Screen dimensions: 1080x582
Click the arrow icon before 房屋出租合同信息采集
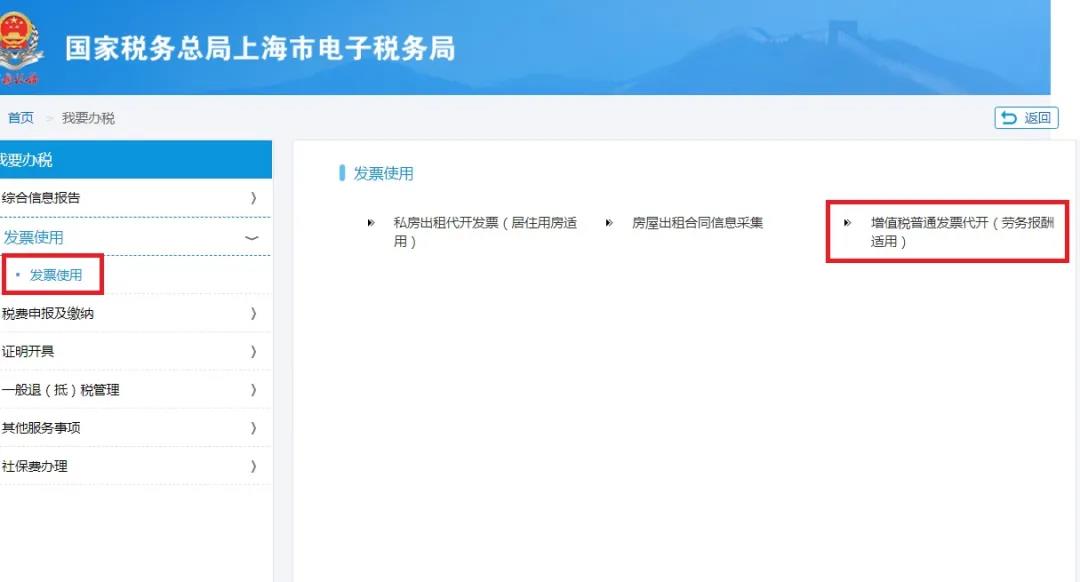click(608, 223)
